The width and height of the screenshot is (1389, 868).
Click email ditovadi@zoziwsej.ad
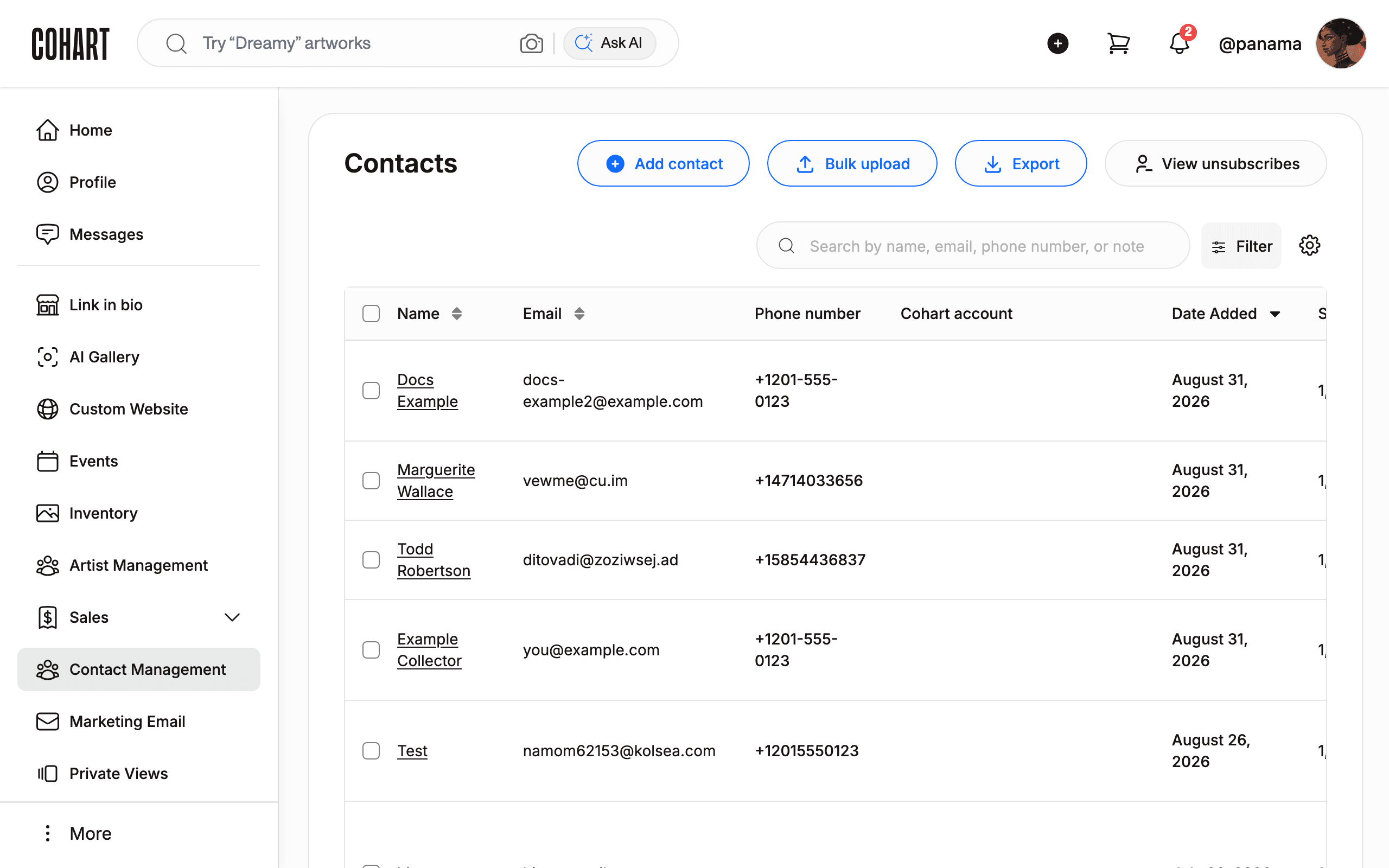pyautogui.click(x=601, y=560)
